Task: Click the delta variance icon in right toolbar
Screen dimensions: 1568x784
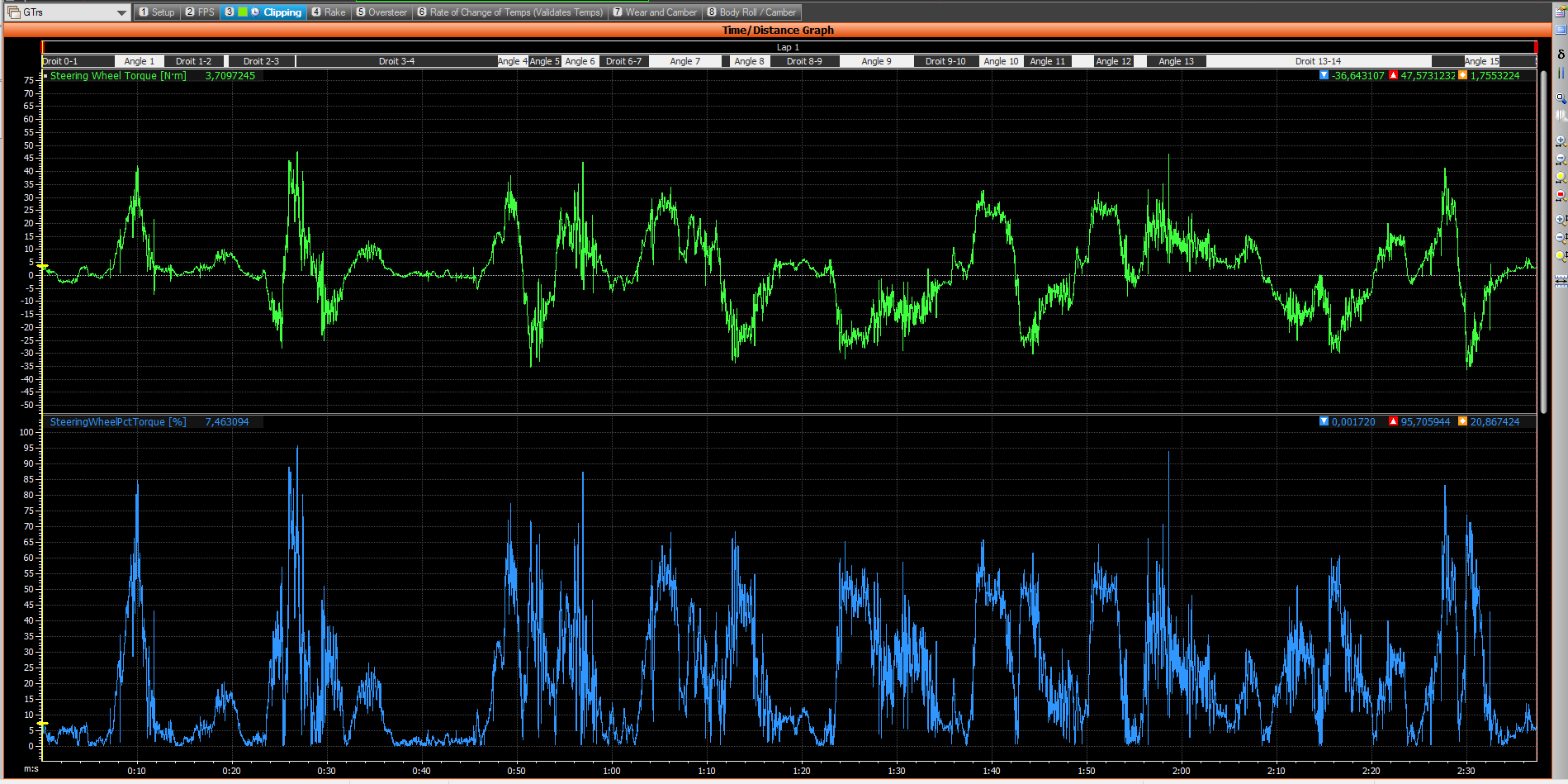Action: [1561, 55]
